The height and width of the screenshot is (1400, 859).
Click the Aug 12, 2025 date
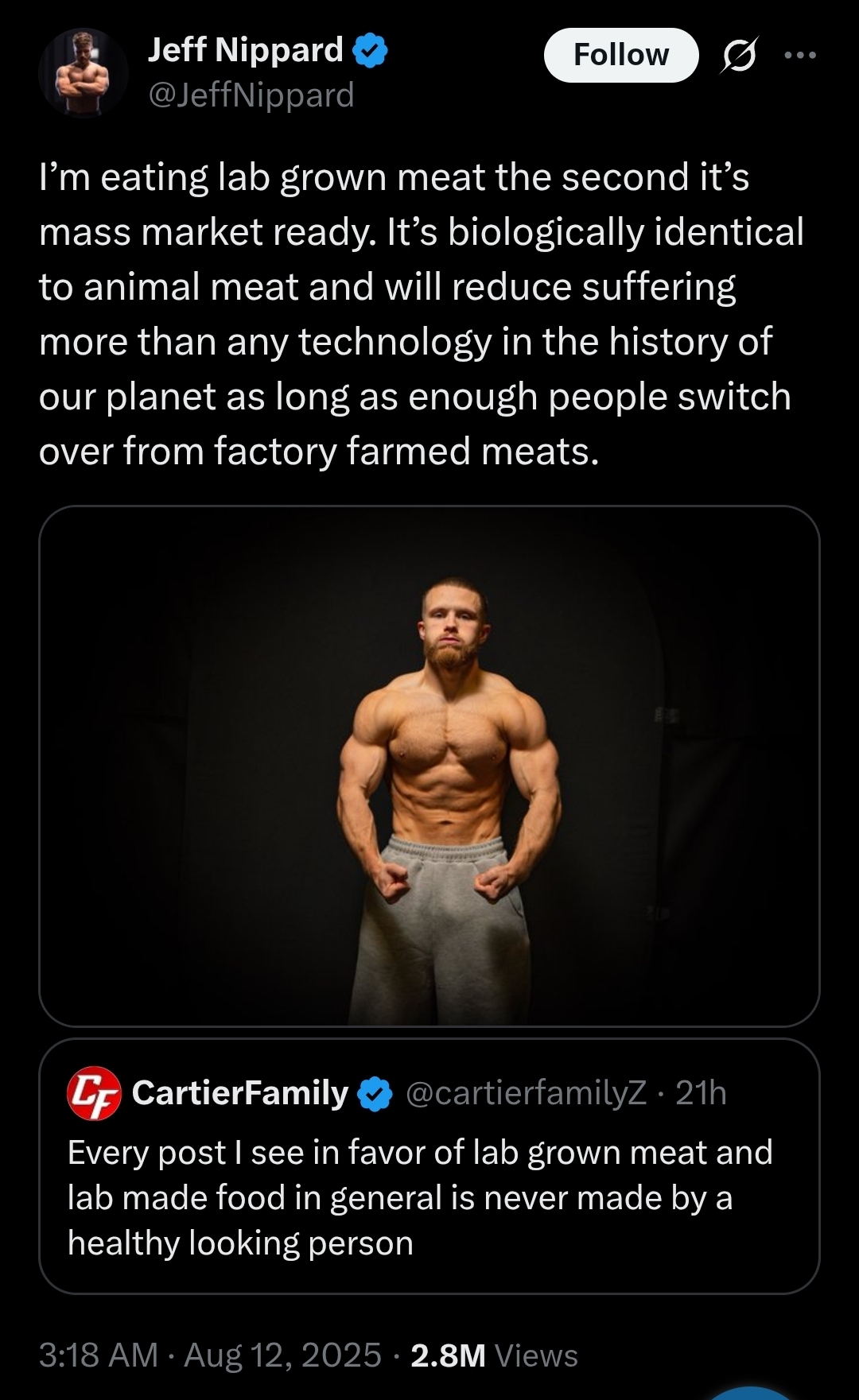click(282, 1355)
